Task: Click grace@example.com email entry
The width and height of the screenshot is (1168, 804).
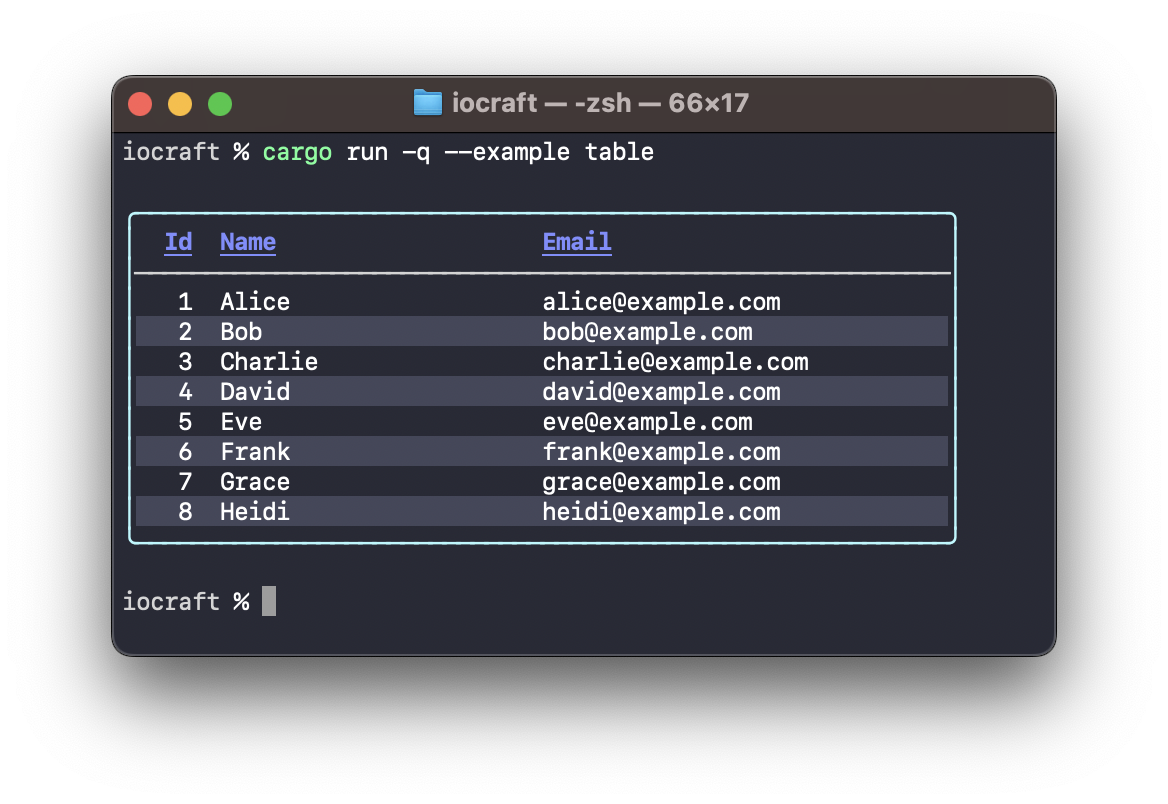Action: point(661,482)
